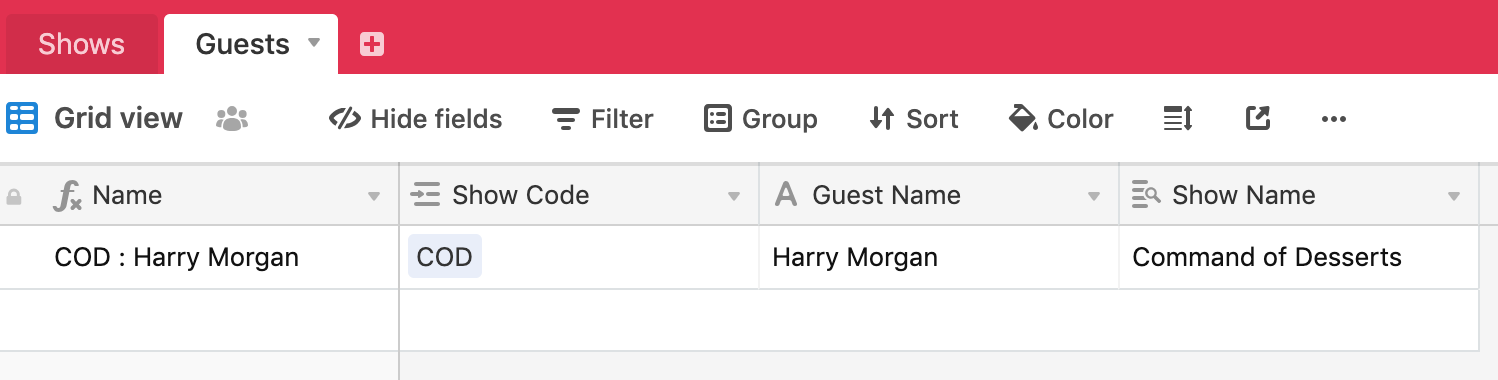Select the COD linked record chip
This screenshot has width=1498, height=380.
[x=444, y=257]
